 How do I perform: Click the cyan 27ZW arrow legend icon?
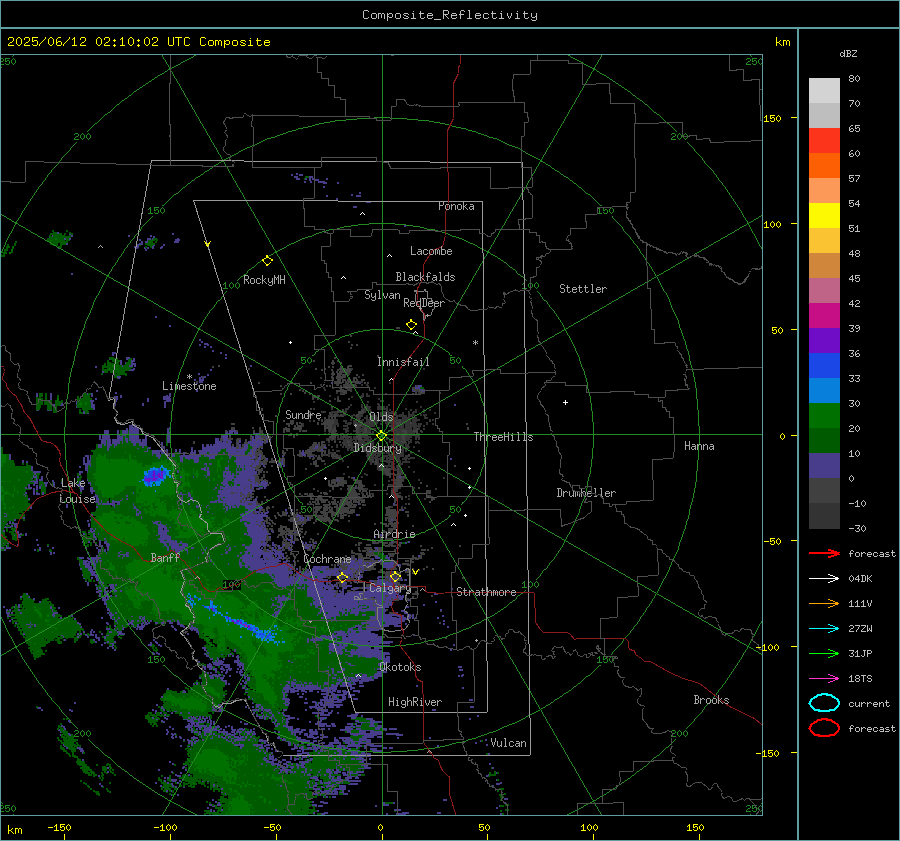point(824,629)
